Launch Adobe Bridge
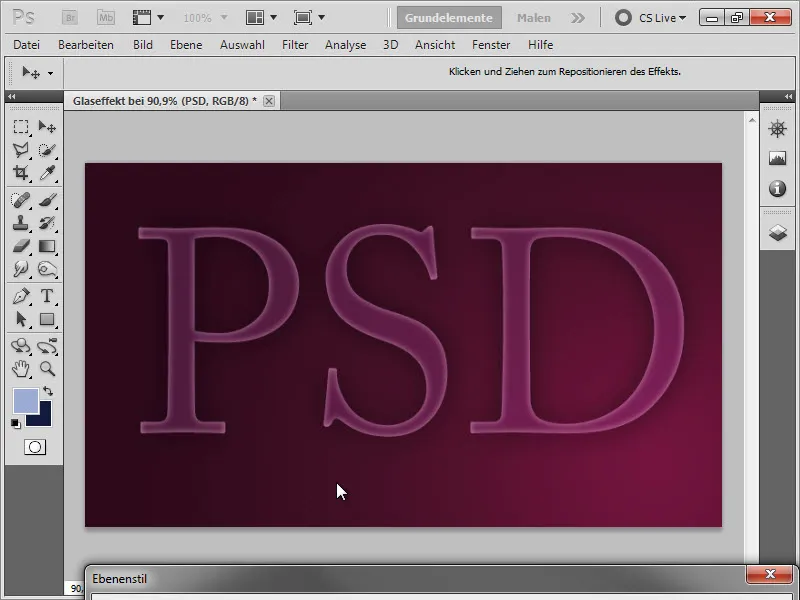The height and width of the screenshot is (600, 800). click(70, 18)
